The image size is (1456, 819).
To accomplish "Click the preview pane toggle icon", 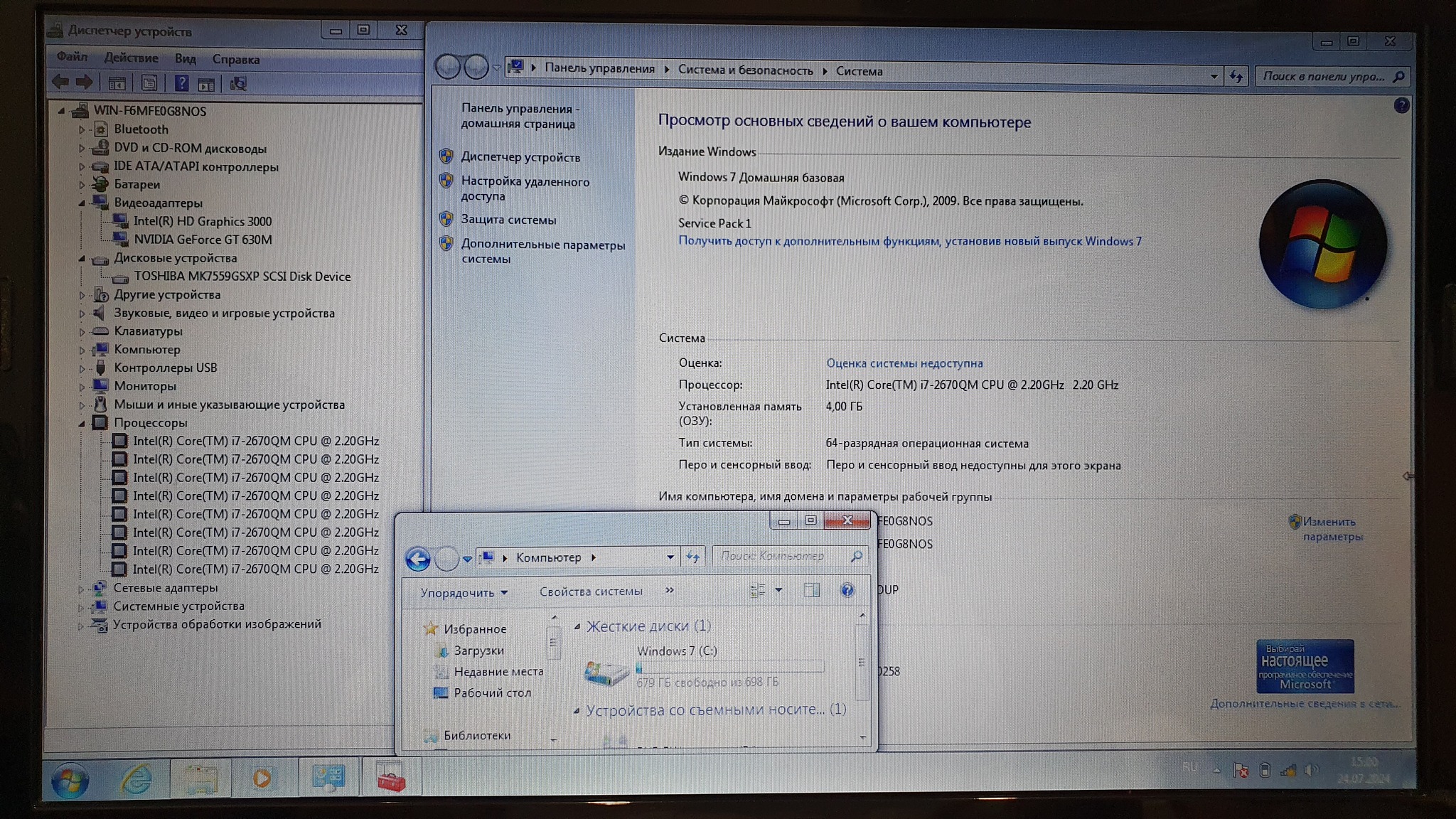I will (x=811, y=590).
